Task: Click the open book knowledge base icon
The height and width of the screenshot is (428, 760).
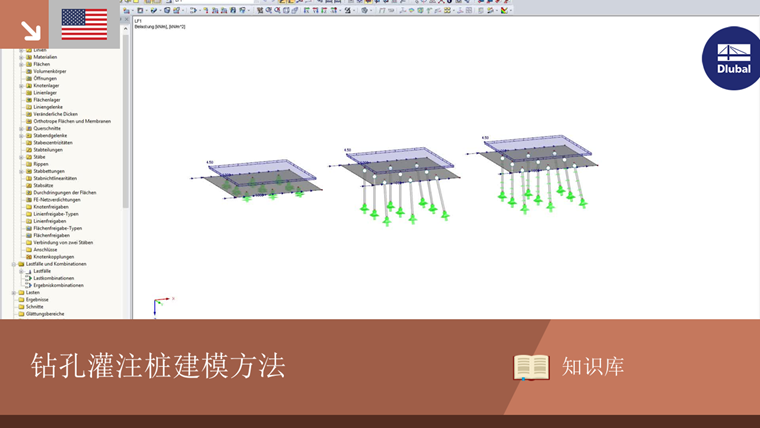Action: click(531, 367)
